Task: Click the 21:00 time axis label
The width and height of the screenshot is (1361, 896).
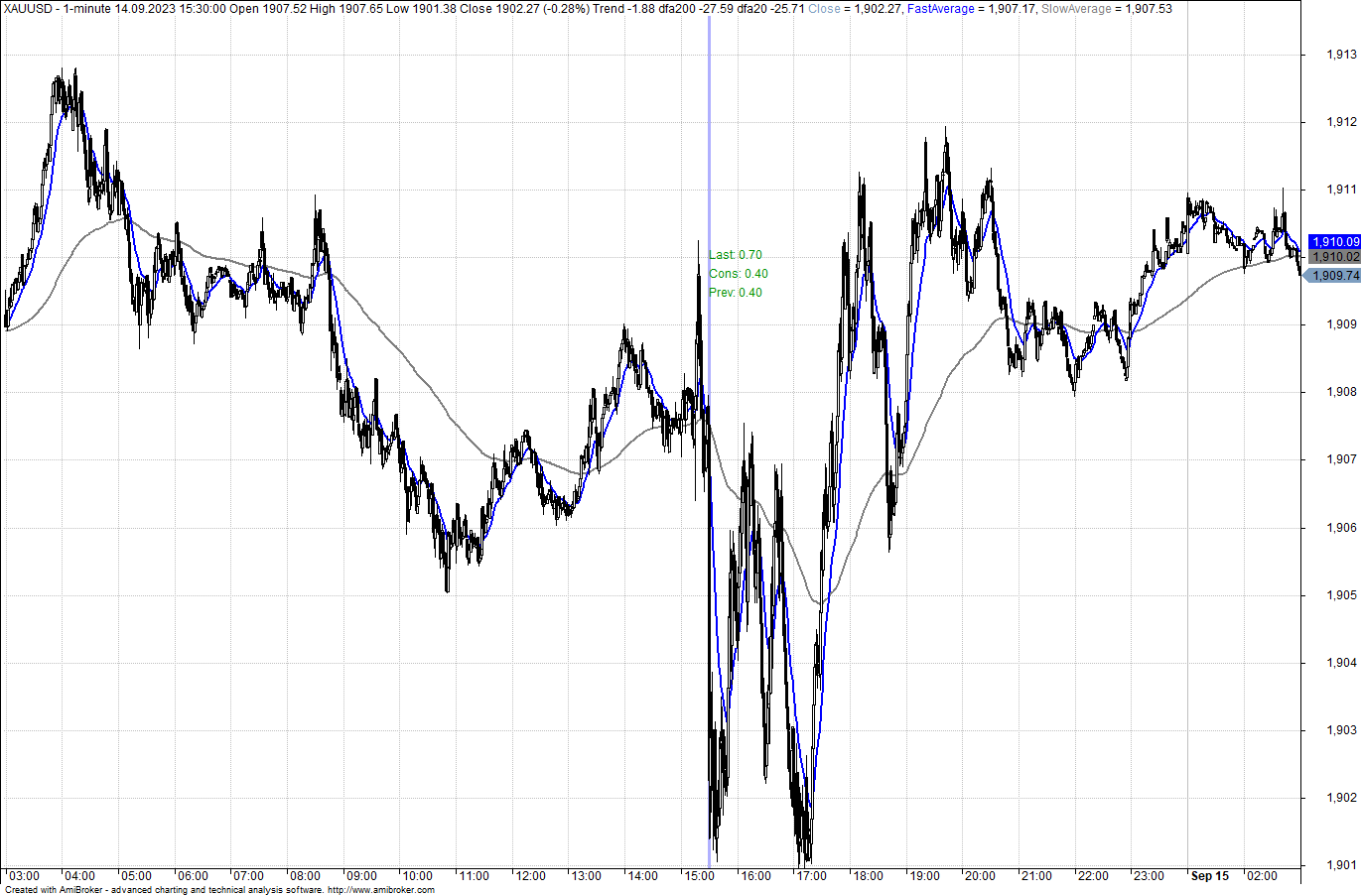Action: [x=1036, y=876]
